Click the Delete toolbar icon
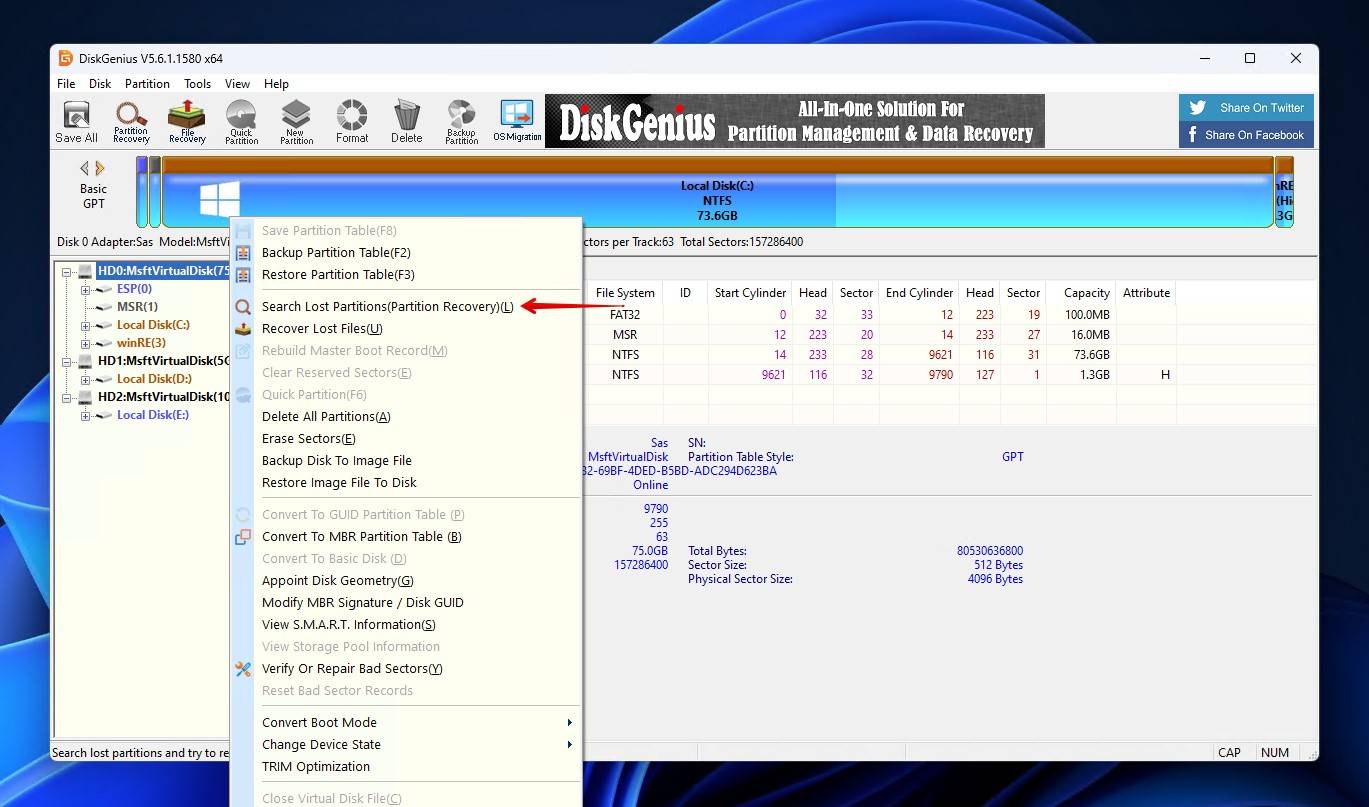1369x807 pixels. [x=406, y=122]
